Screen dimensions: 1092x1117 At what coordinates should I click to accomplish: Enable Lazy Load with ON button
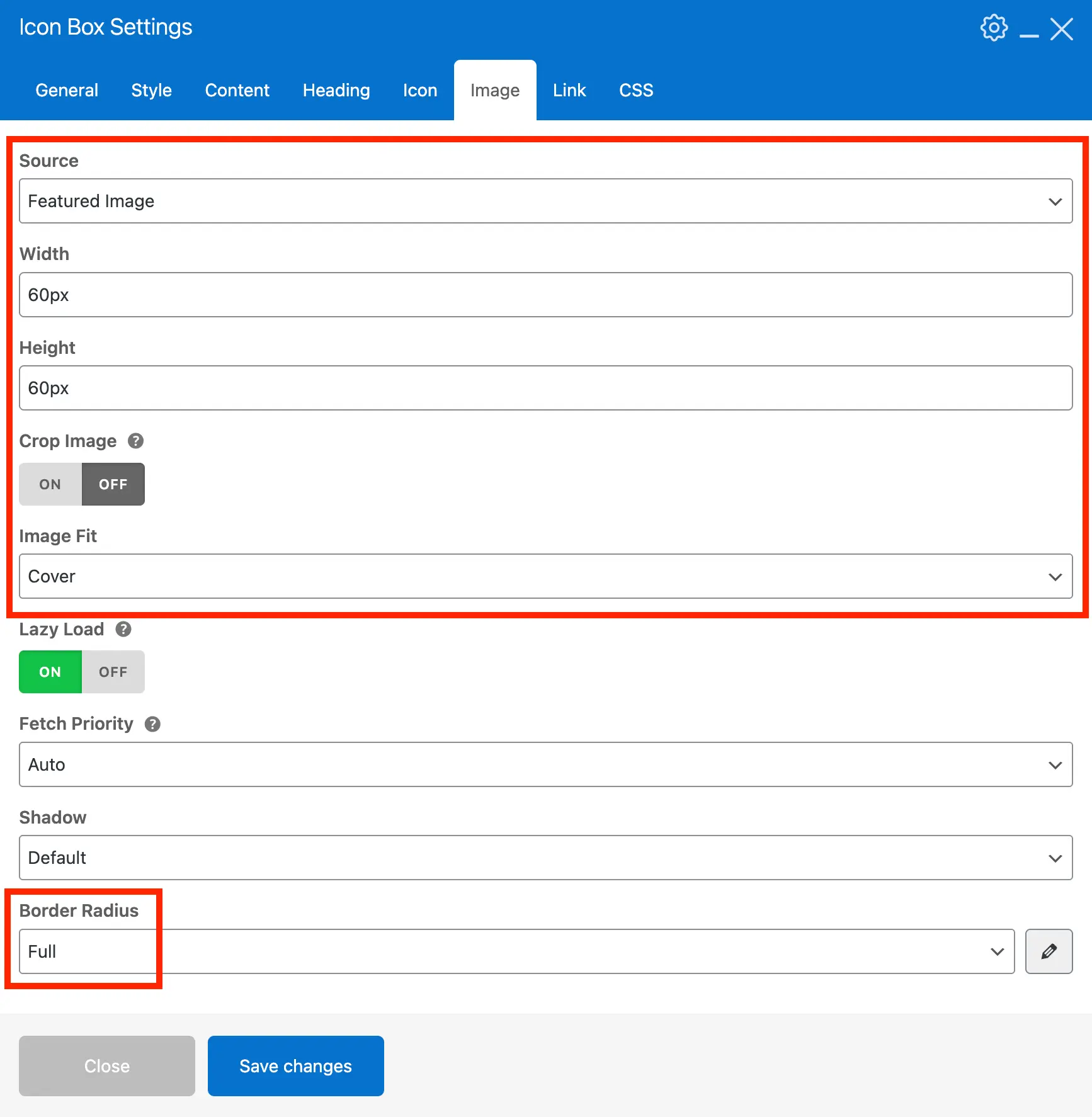point(50,672)
